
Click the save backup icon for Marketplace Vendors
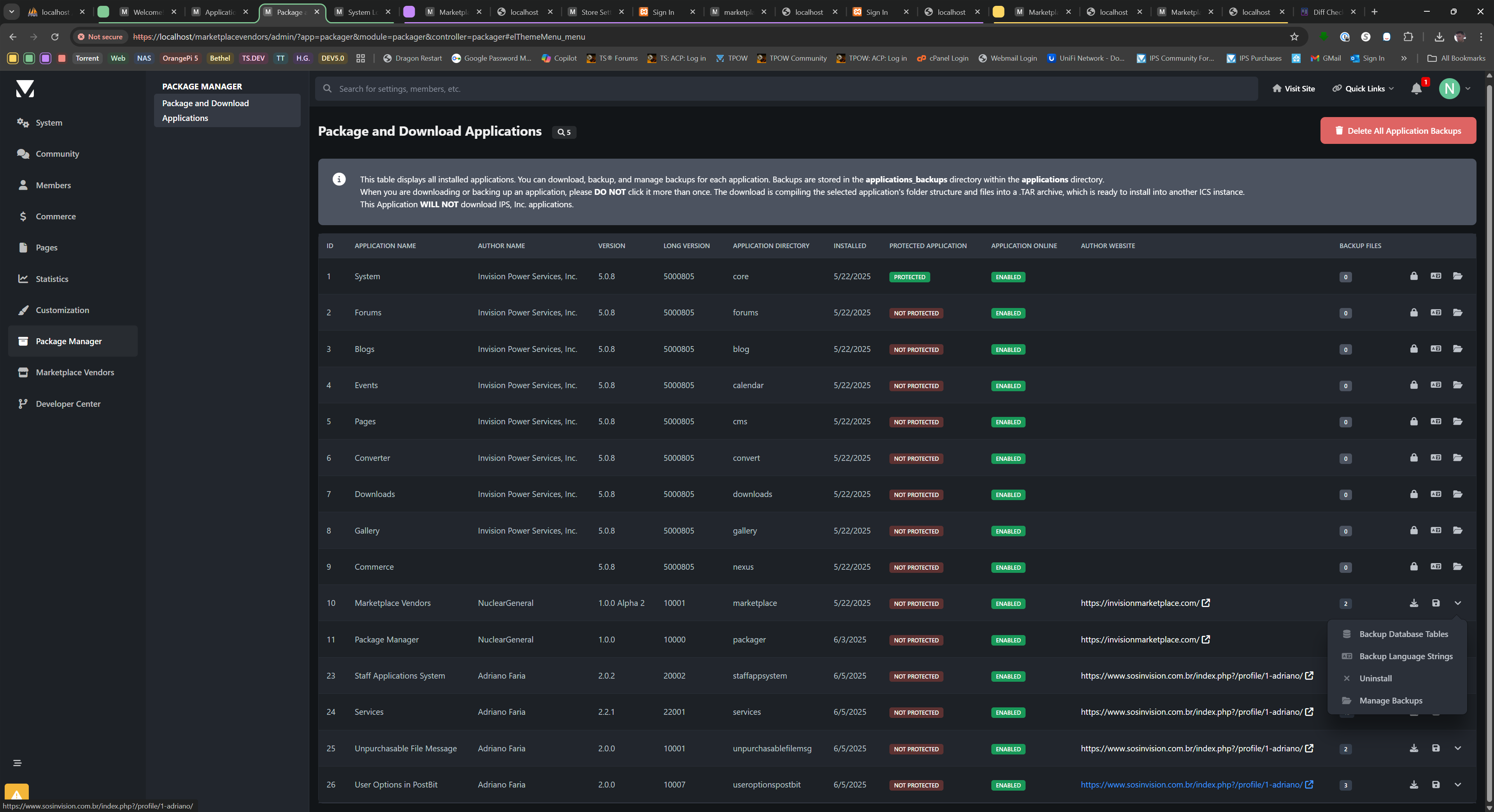click(1435, 603)
